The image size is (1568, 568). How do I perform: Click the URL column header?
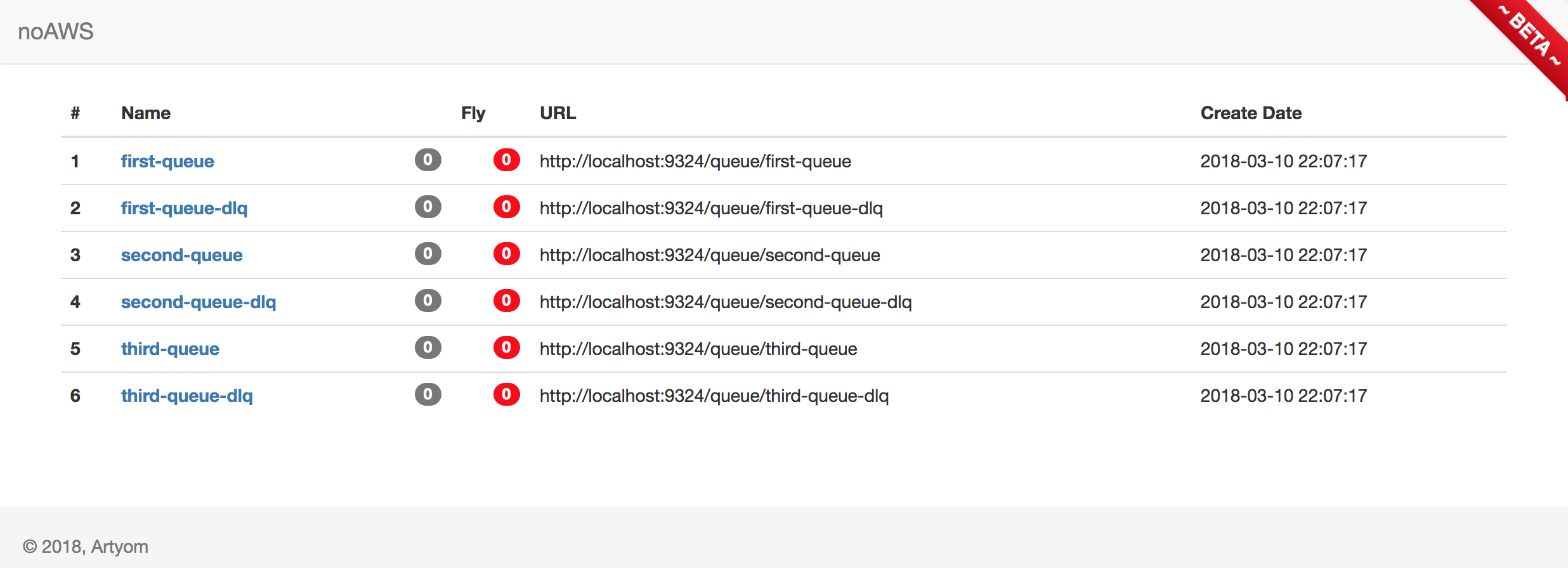coord(557,113)
